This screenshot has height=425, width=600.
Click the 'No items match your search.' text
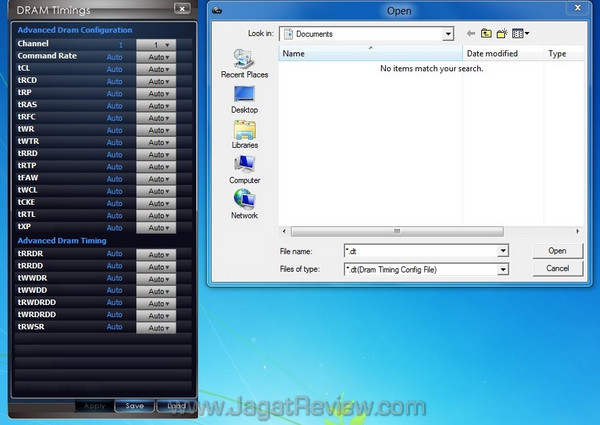click(432, 68)
